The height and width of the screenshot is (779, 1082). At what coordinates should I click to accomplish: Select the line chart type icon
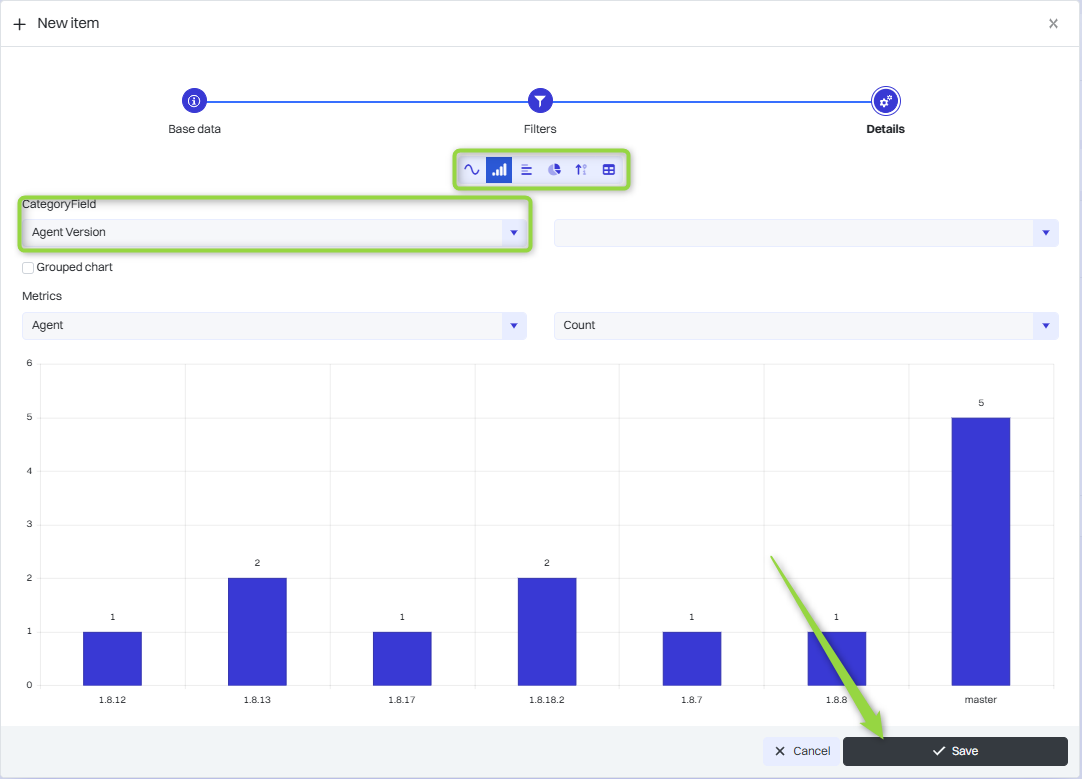(471, 170)
